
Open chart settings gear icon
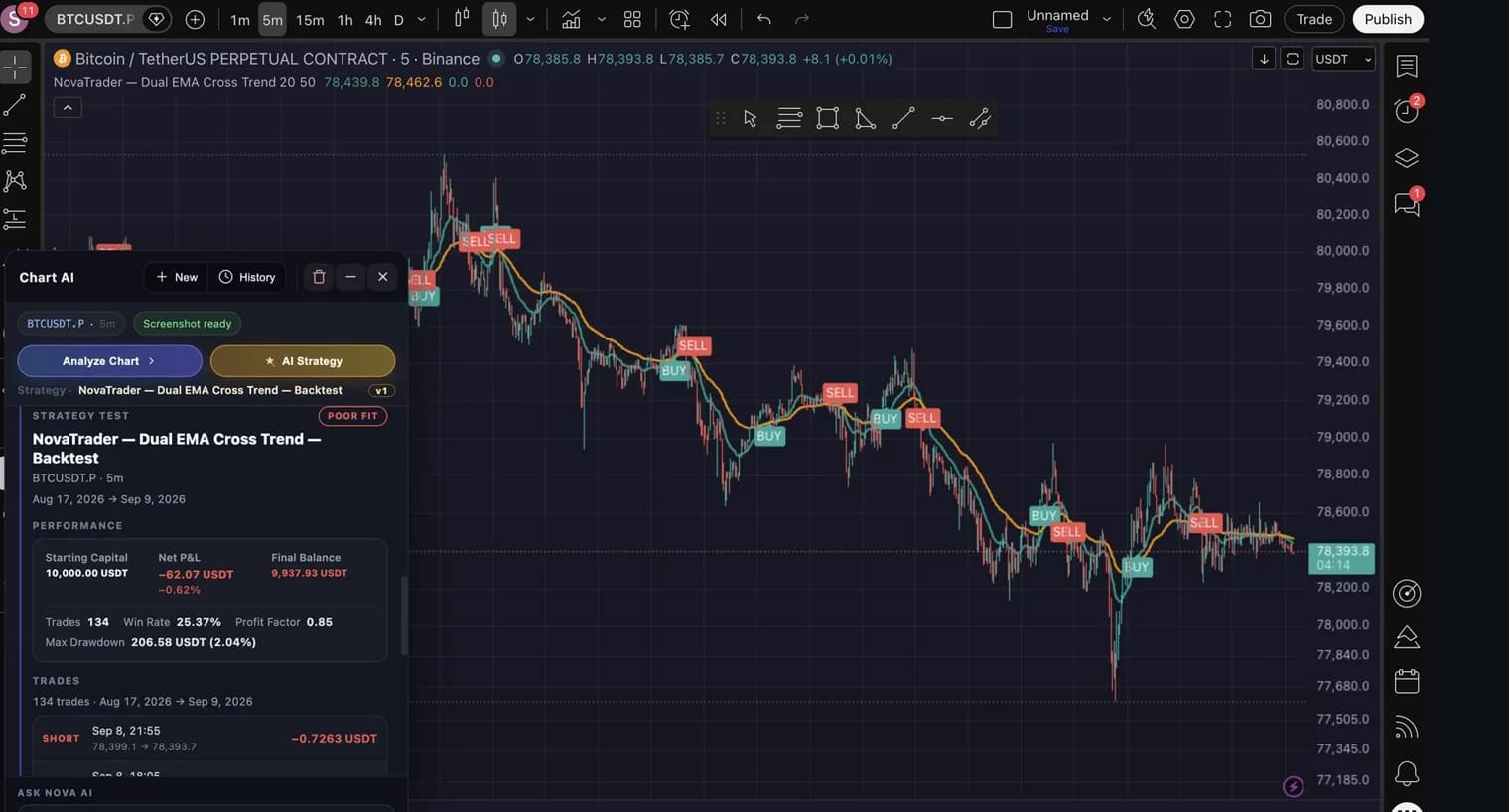point(1184,19)
